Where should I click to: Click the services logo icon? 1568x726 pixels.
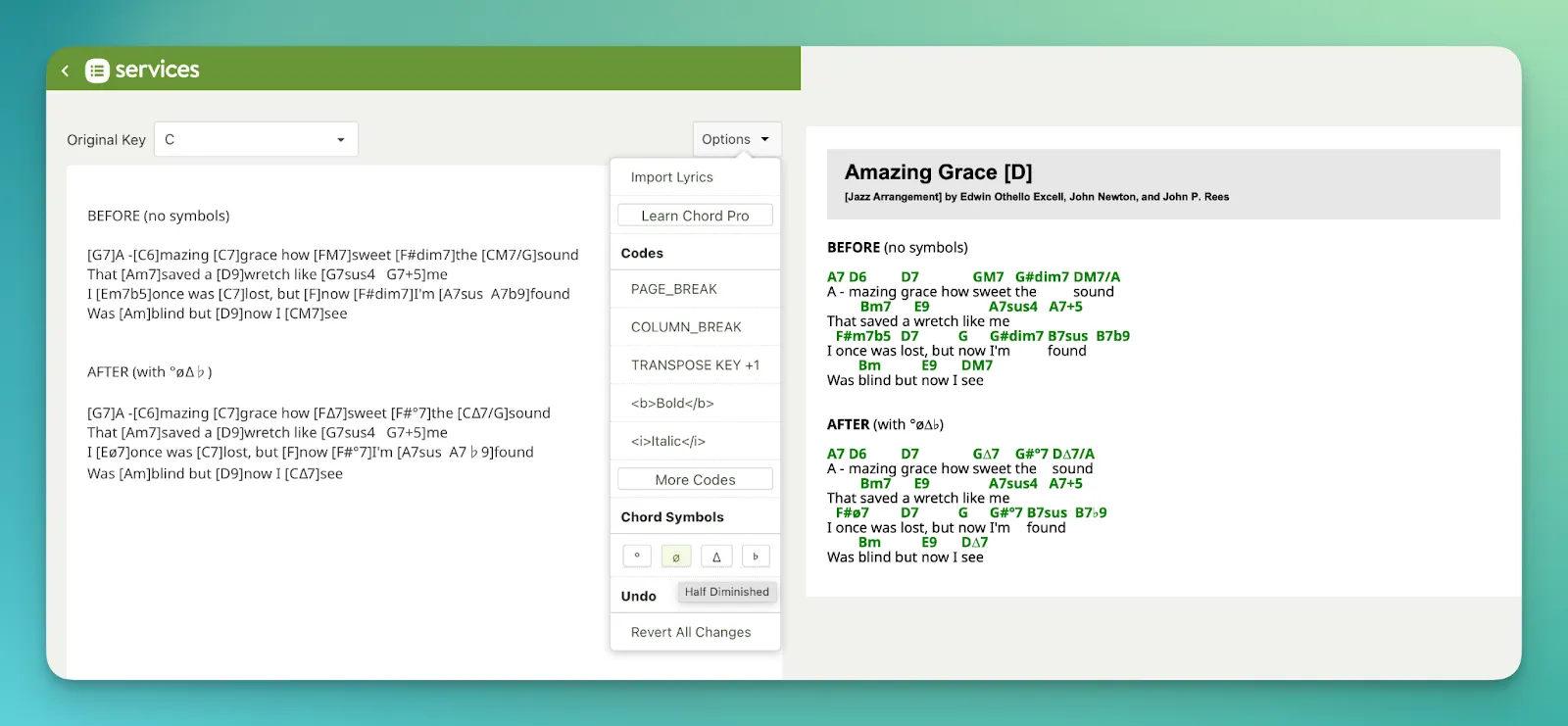pos(97,71)
